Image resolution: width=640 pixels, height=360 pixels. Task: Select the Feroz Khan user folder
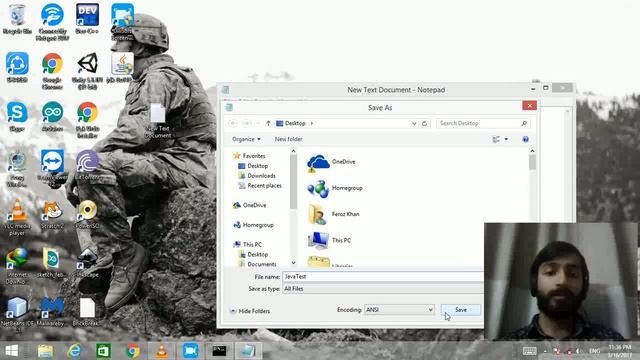pos(333,214)
